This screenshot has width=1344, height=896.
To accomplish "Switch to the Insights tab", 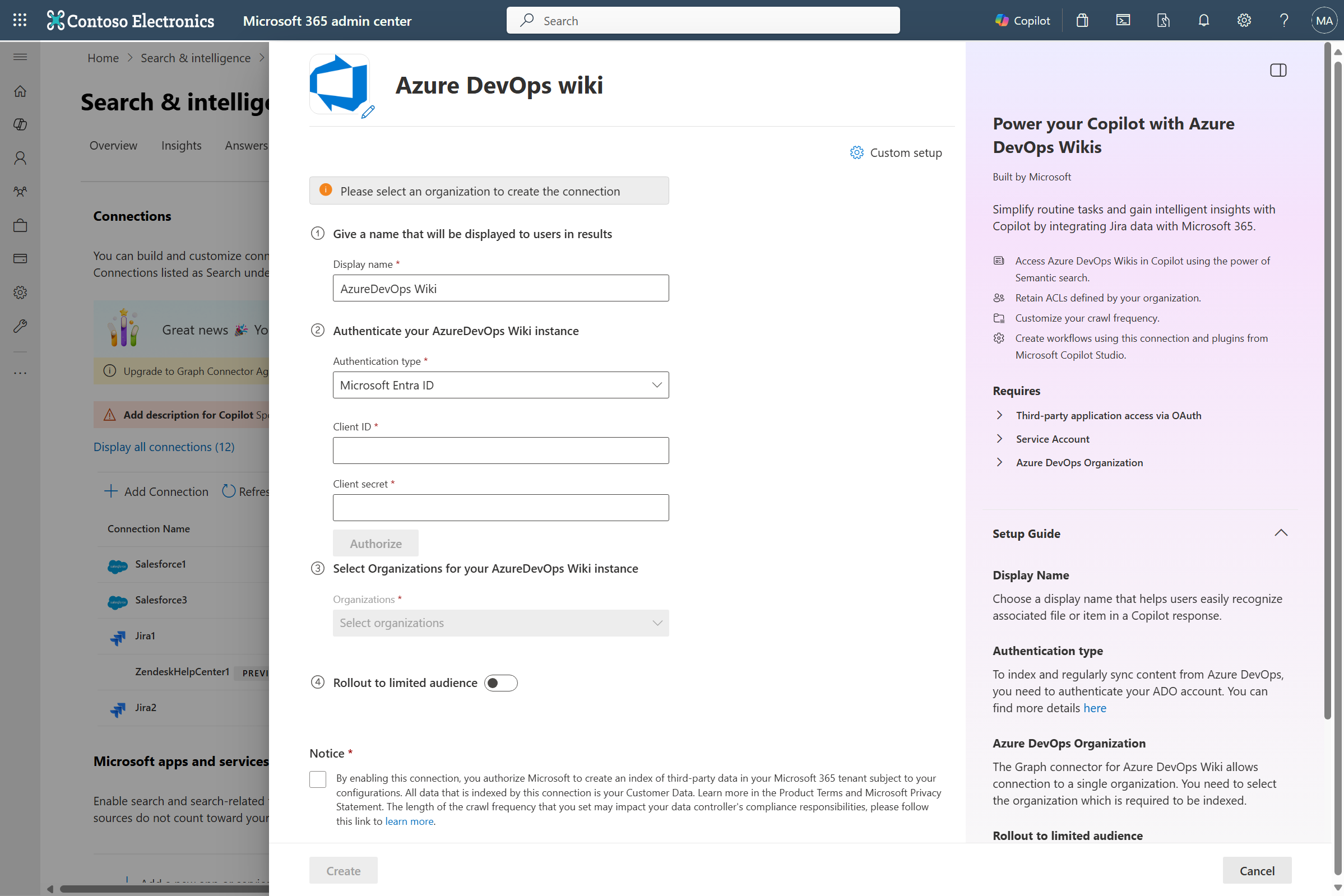I will (x=181, y=145).
